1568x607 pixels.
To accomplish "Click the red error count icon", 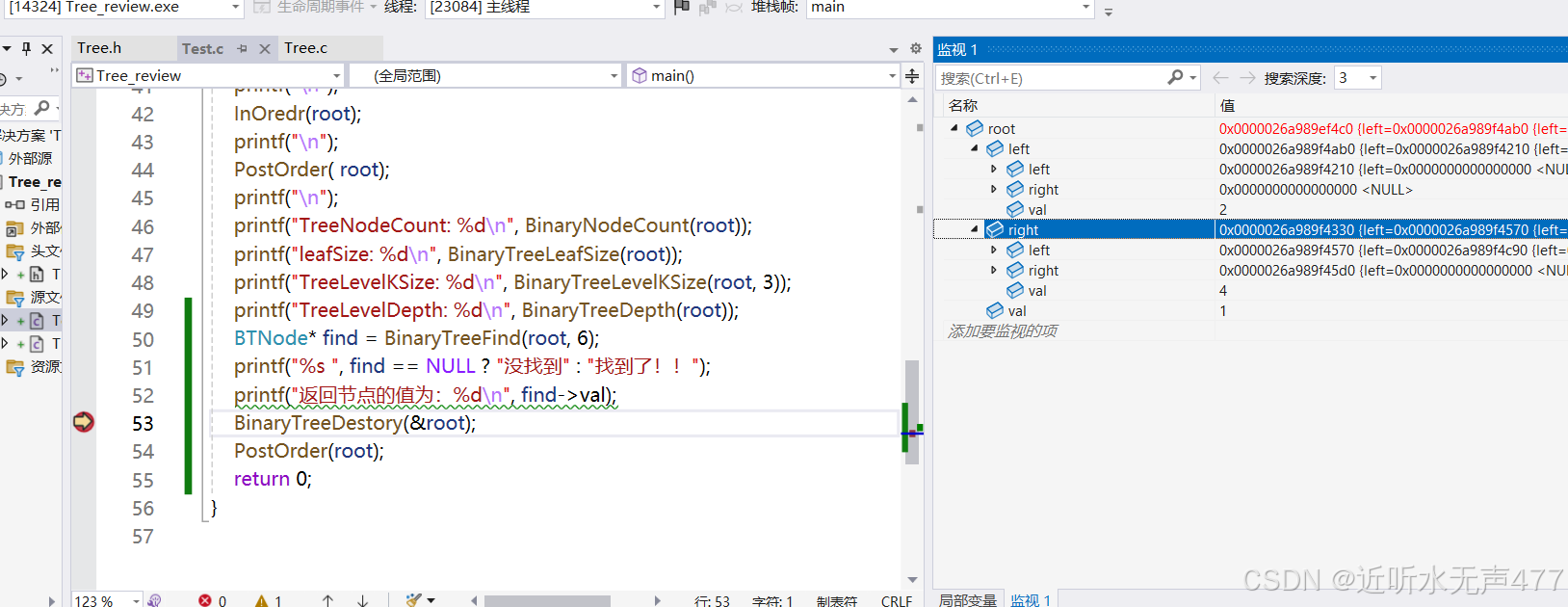I will 205,600.
